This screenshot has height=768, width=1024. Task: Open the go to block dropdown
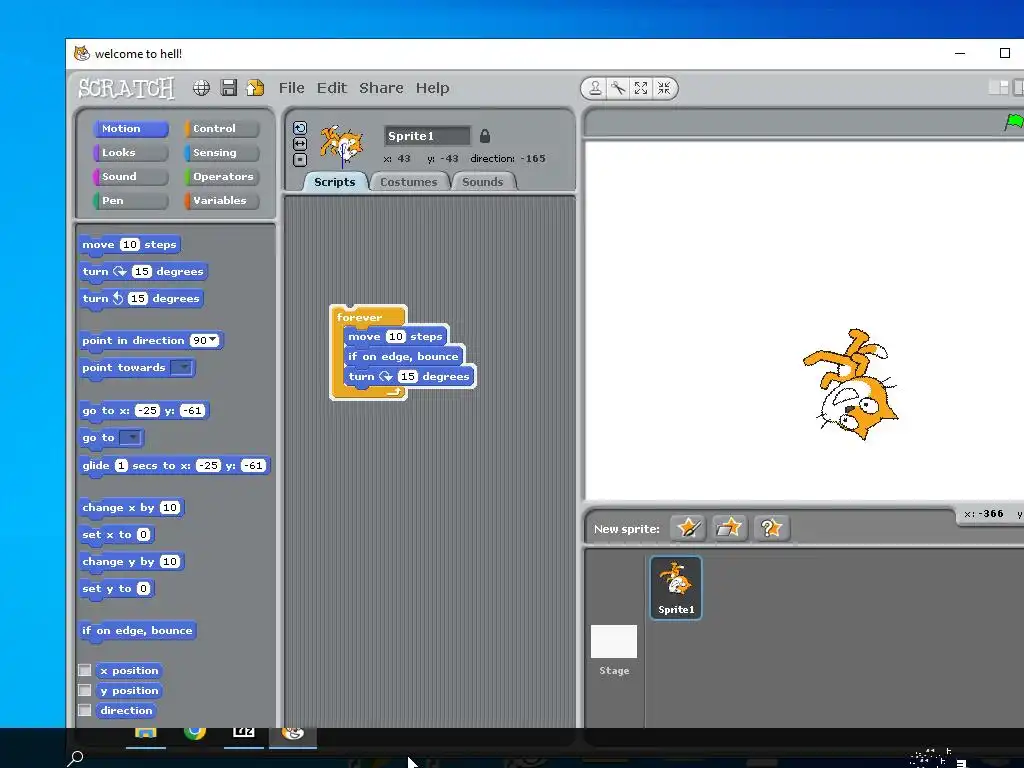click(x=131, y=438)
